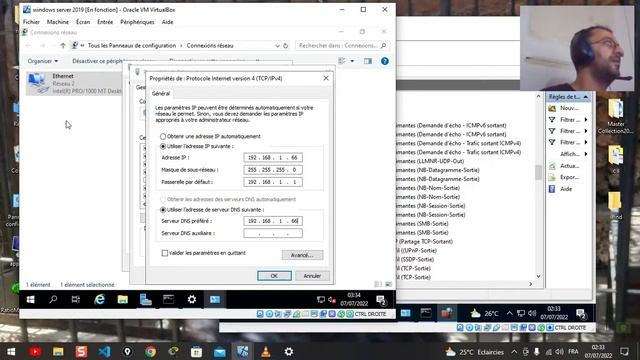Open the Avancé... settings button
The width and height of the screenshot is (640, 360).
pos(302,255)
